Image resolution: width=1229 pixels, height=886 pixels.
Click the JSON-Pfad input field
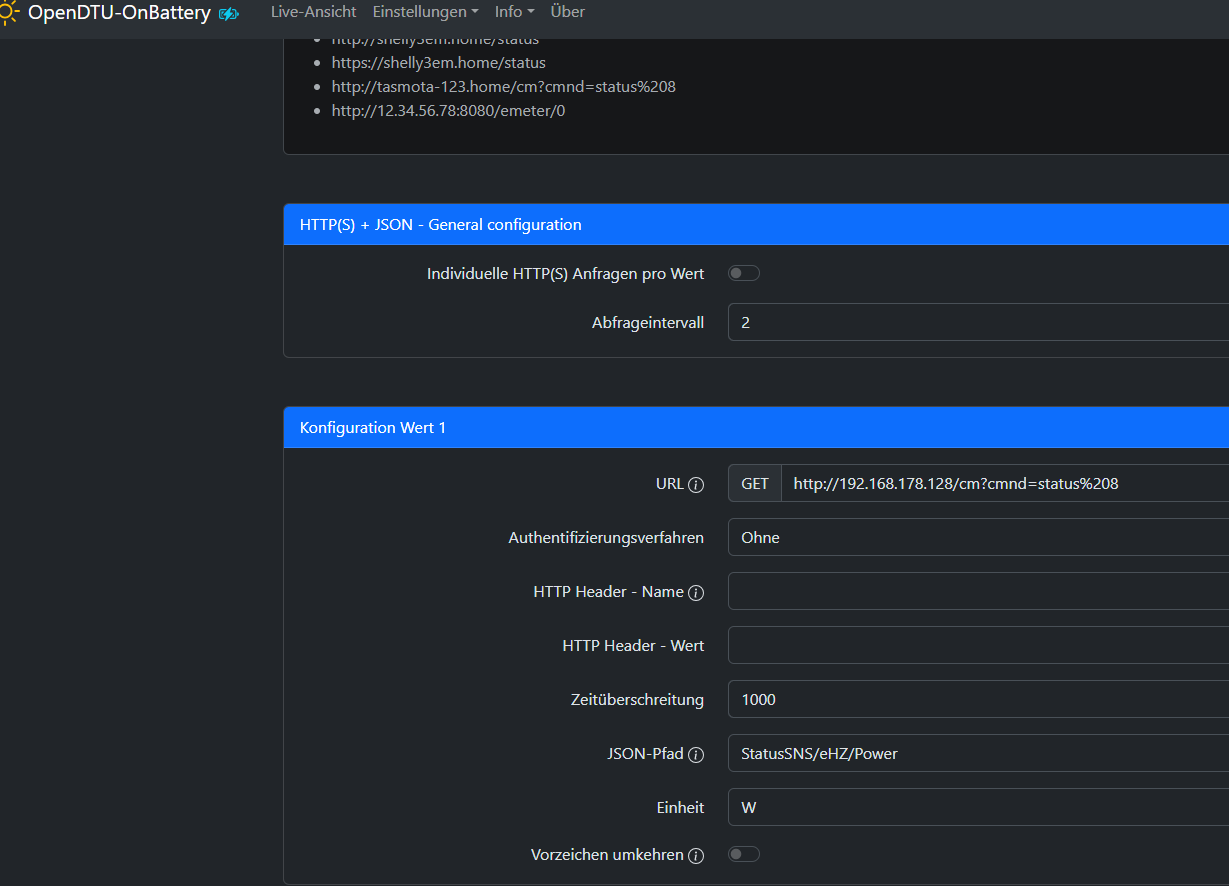978,753
